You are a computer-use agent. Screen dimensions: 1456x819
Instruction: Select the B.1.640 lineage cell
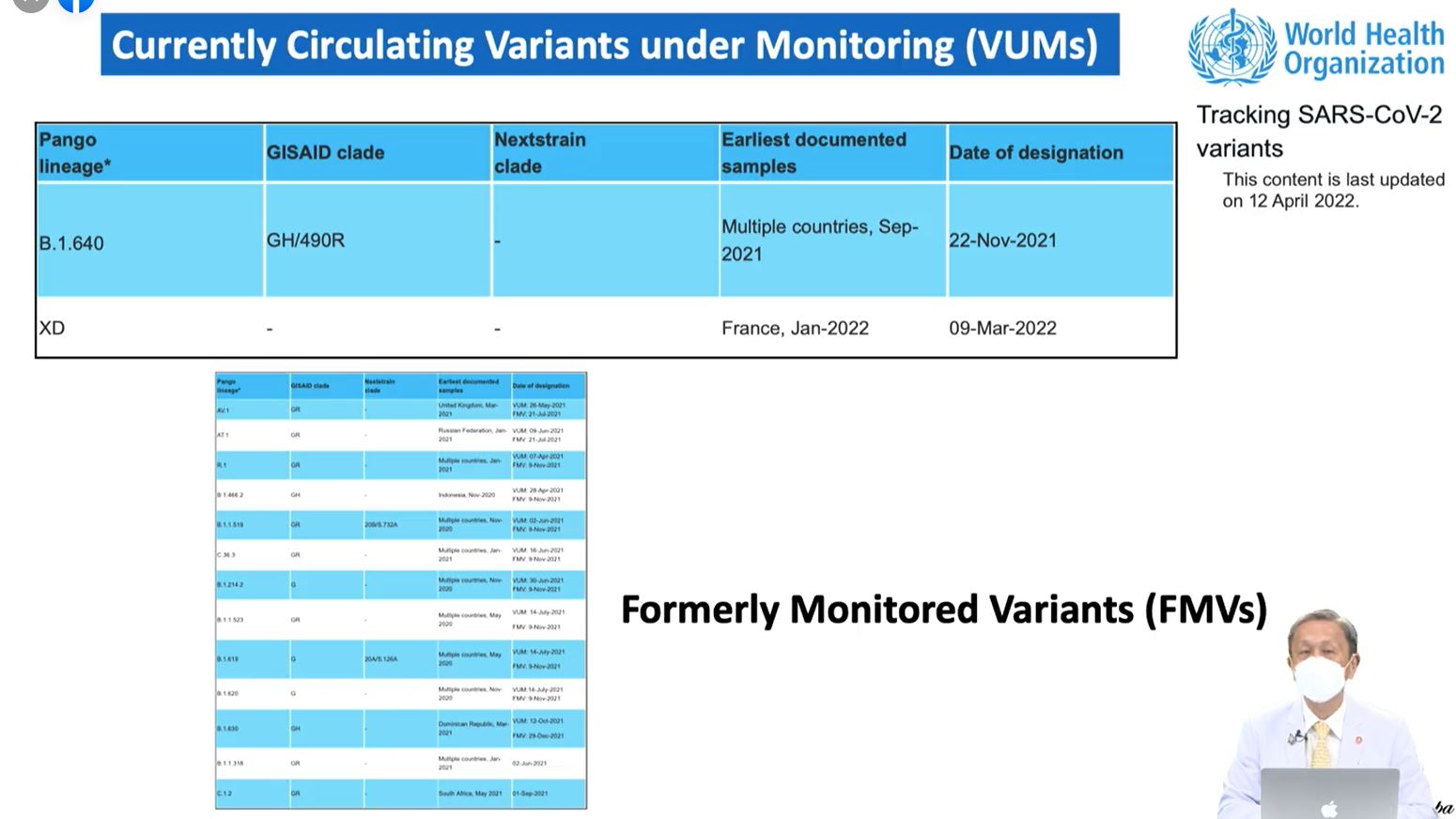tap(71, 243)
